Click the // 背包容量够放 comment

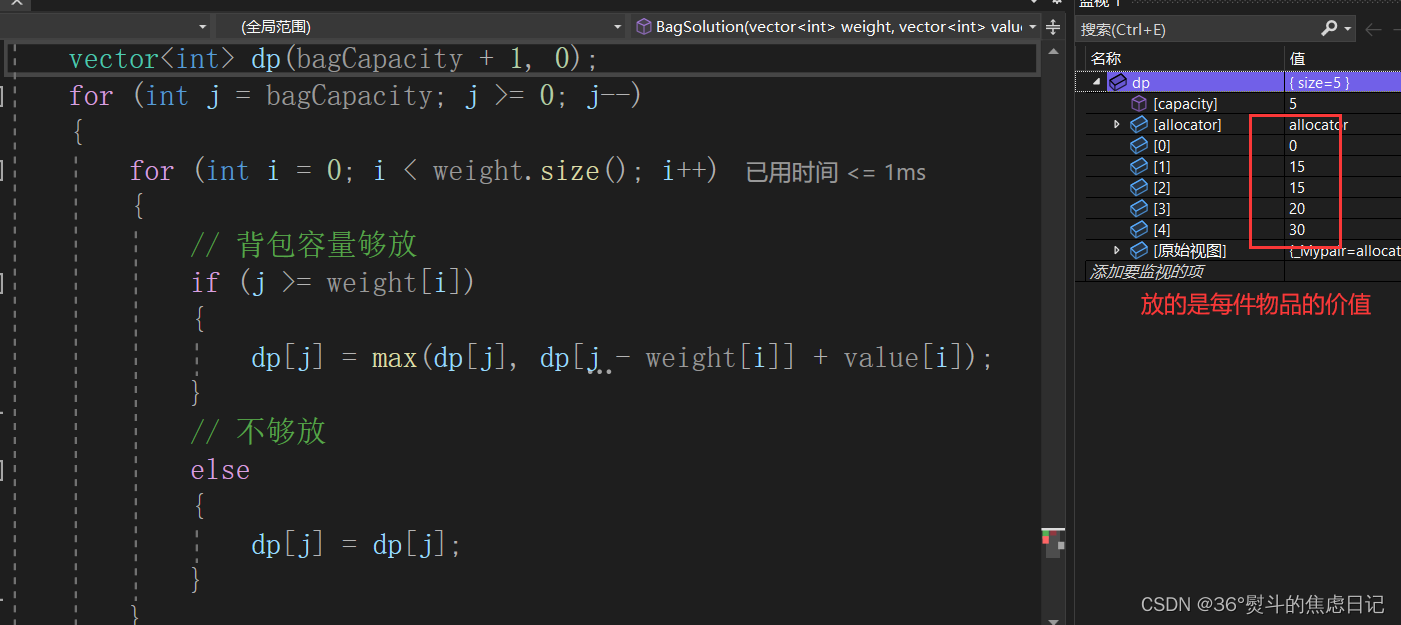(304, 245)
